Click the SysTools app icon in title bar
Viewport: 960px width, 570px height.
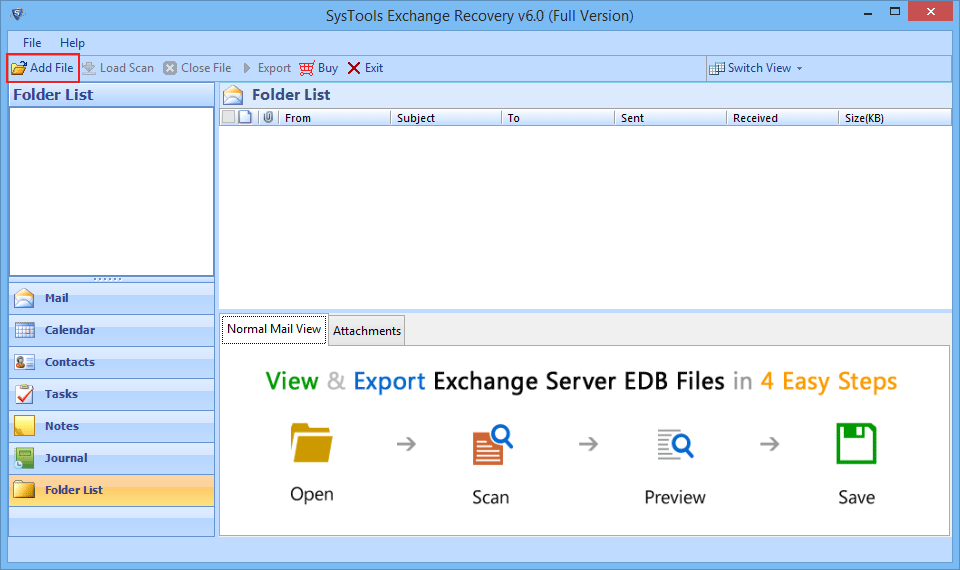pos(18,13)
